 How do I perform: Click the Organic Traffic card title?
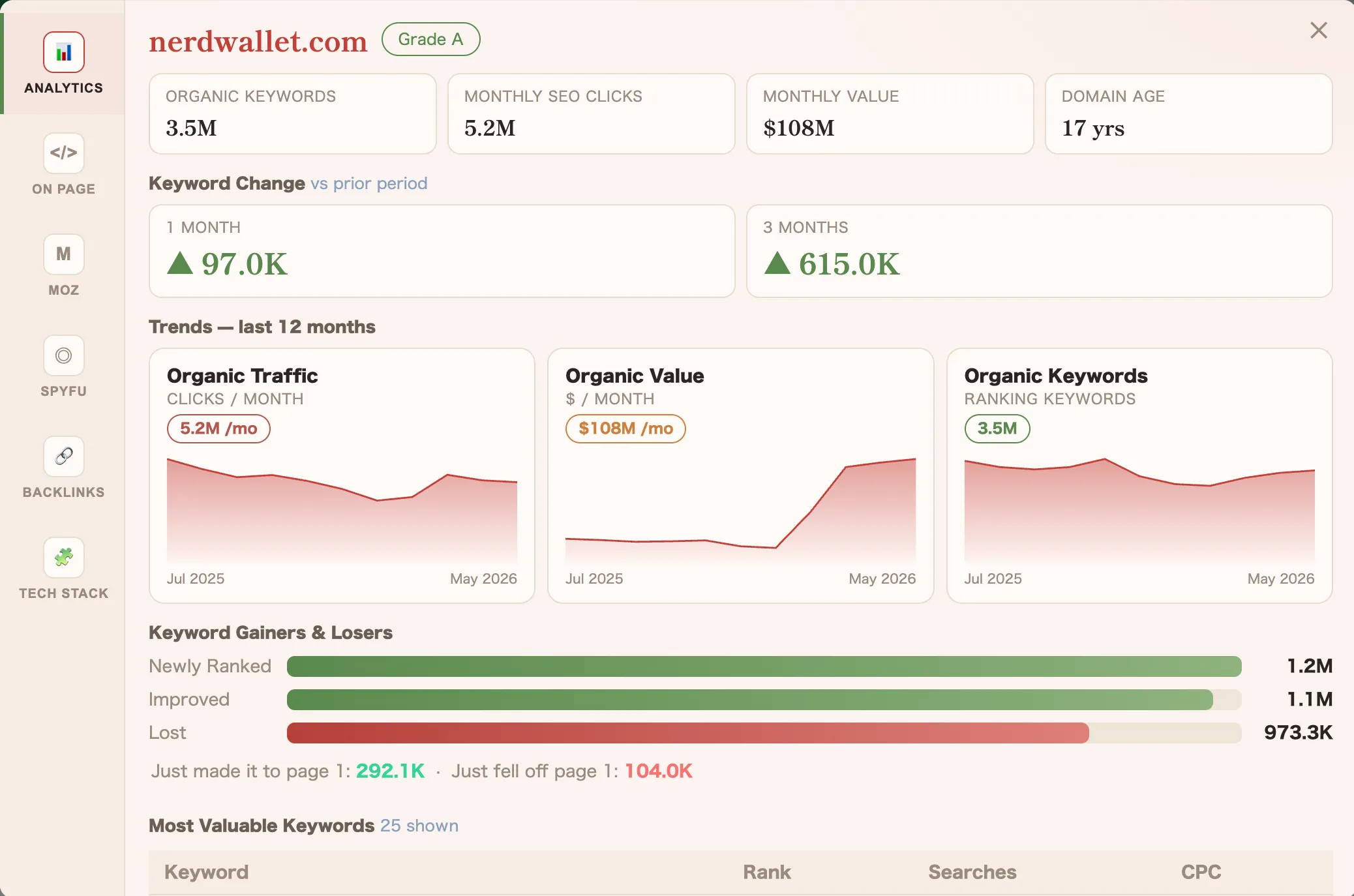click(243, 376)
